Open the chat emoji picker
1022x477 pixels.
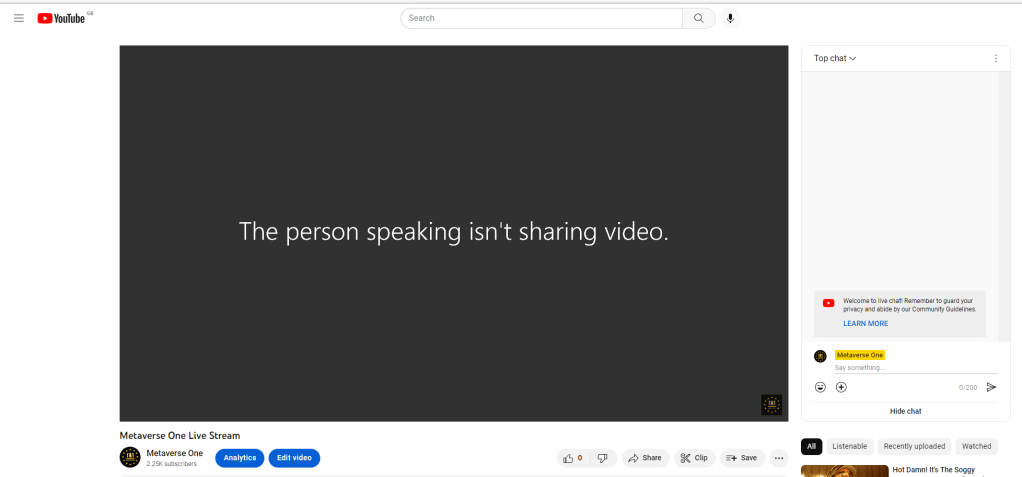(x=820, y=387)
